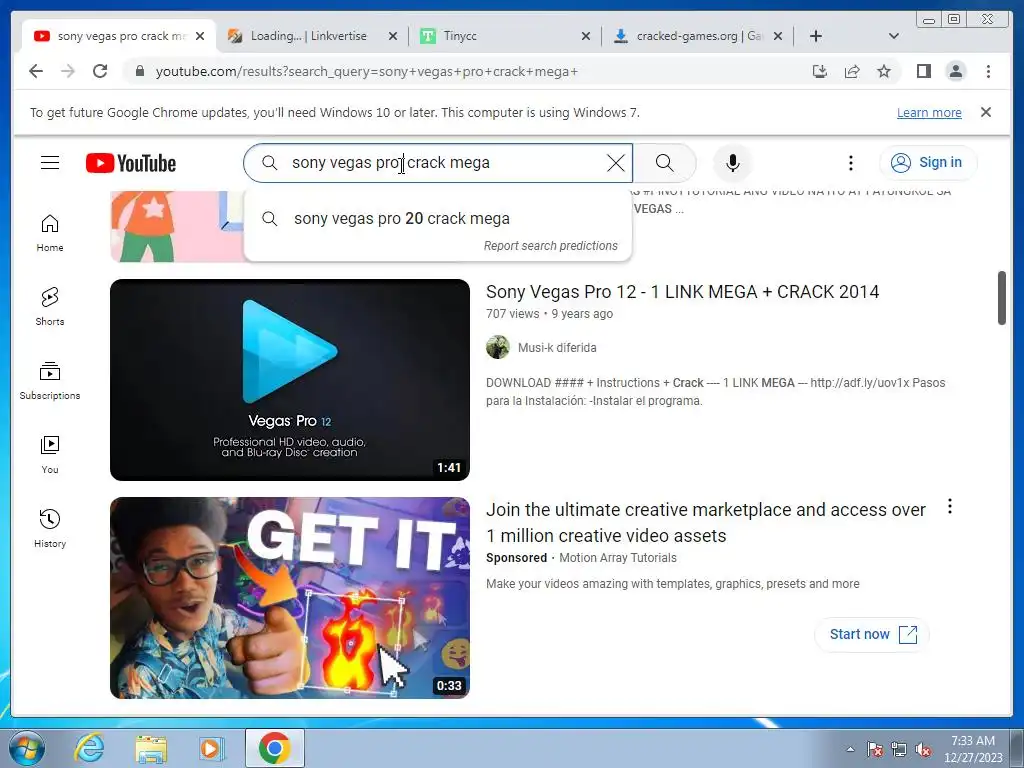Start voice search with the microphone icon
Image resolution: width=1024 pixels, height=768 pixels.
(733, 163)
